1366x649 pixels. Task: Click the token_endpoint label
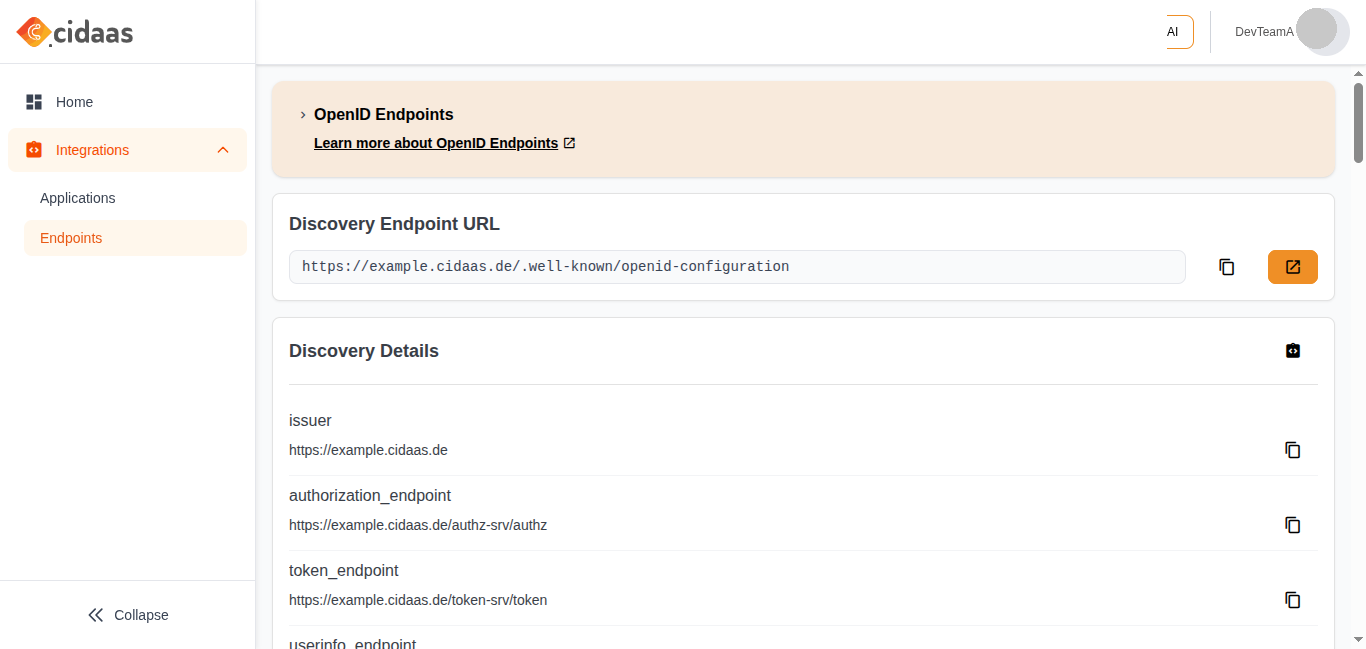tap(344, 571)
